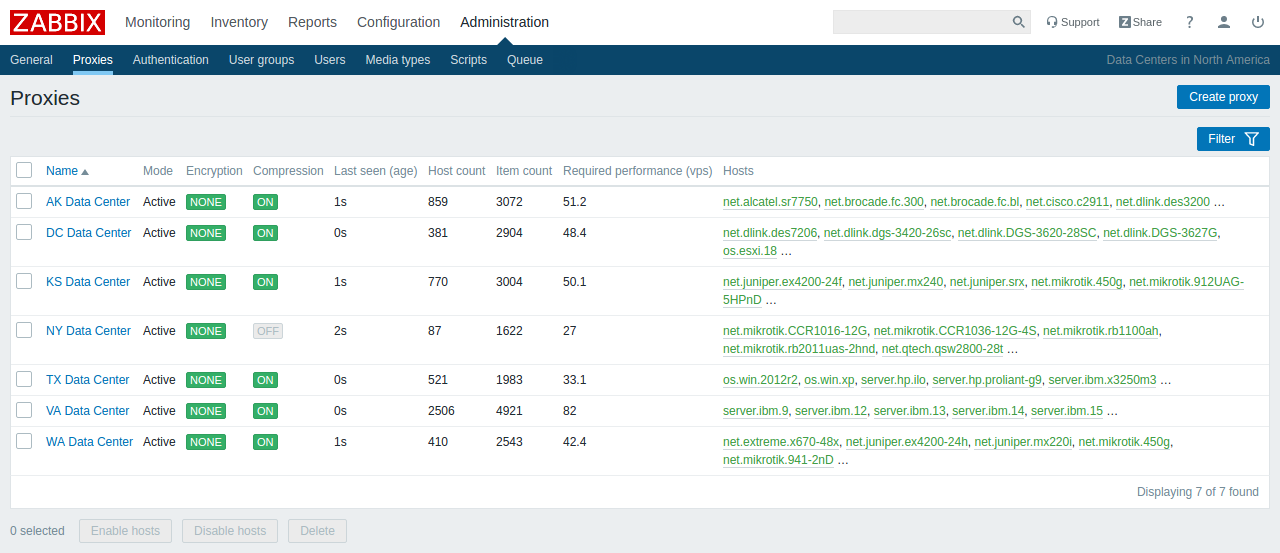The height and width of the screenshot is (553, 1280).
Task: Click the Enable hosts button
Action: 125,531
